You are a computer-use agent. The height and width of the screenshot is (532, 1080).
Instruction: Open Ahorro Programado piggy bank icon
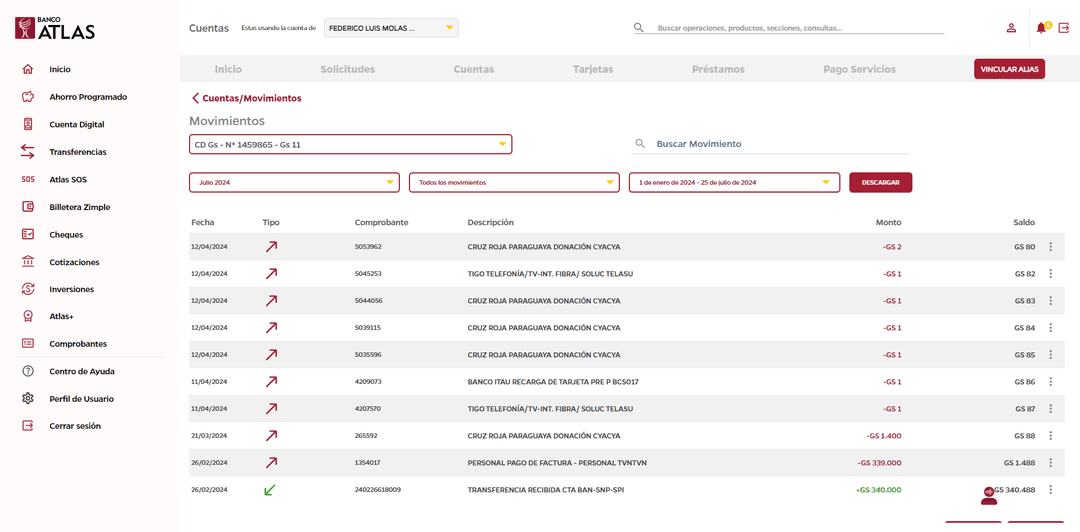28,97
